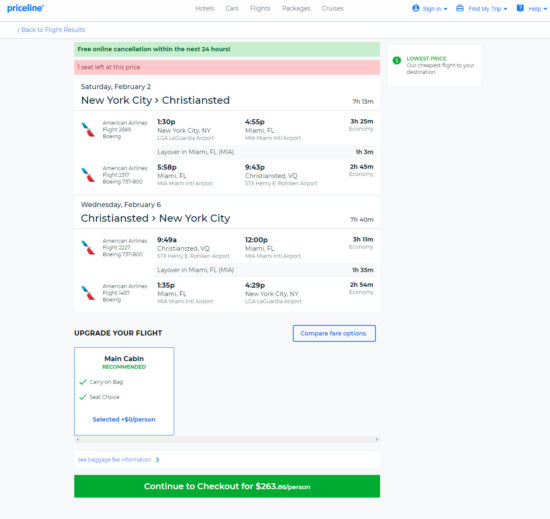550x519 pixels.
Task: Select the Main Cabin fare card
Action: (x=124, y=391)
